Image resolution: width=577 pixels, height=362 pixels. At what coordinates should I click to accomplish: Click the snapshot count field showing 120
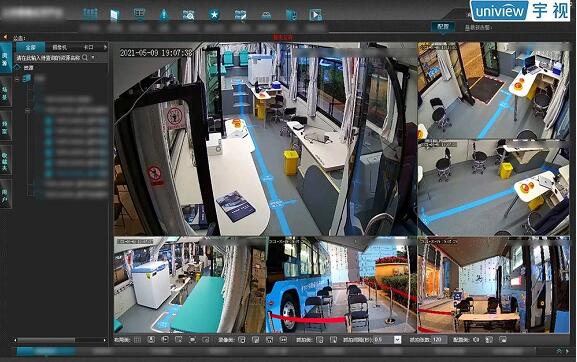tap(439, 340)
